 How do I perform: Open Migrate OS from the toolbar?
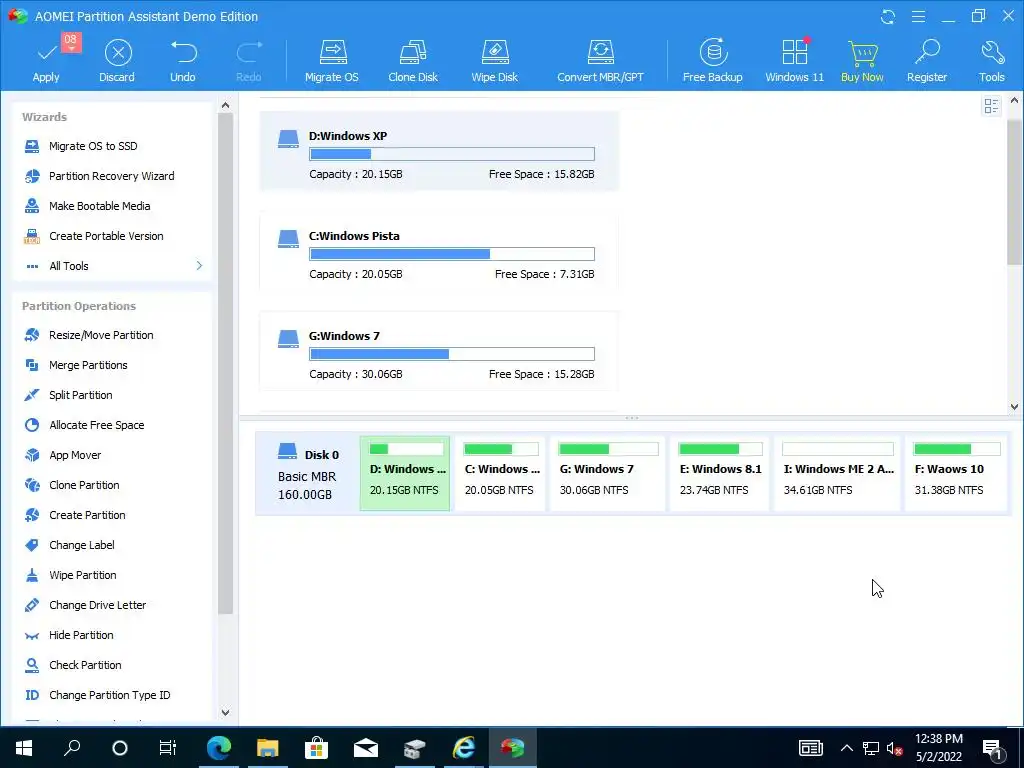(x=332, y=61)
